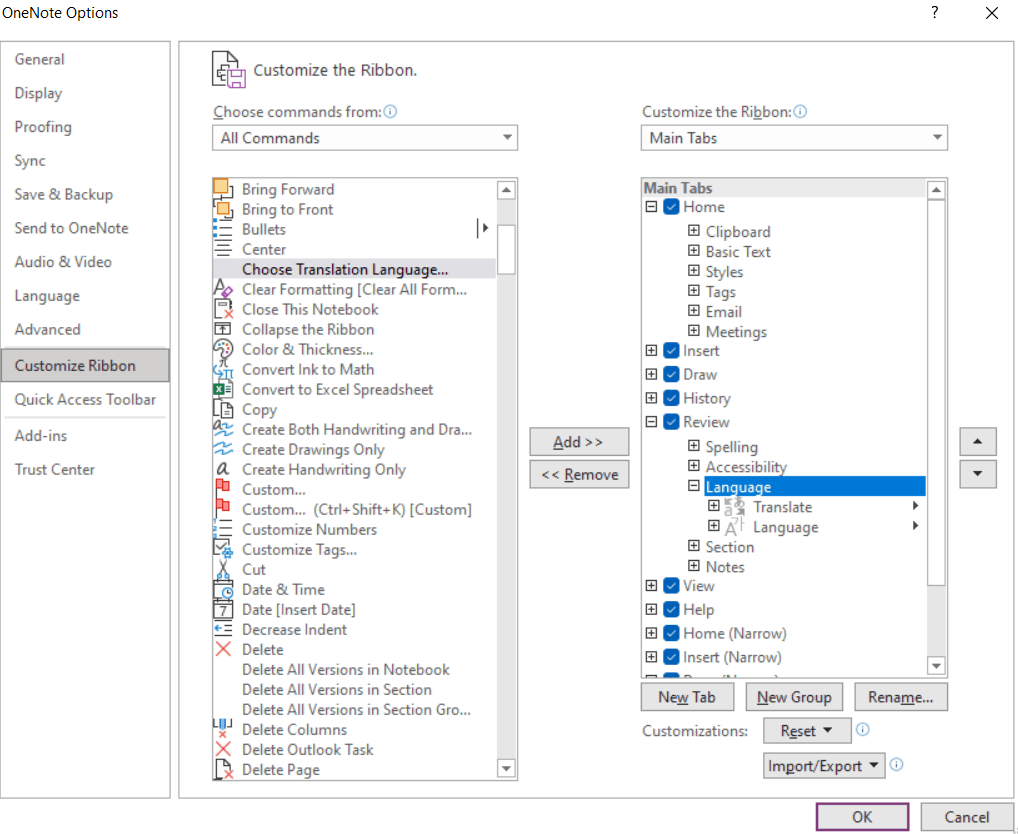Image resolution: width=1018 pixels, height=834 pixels.
Task: Click the Bring Forward command icon
Action: (223, 189)
